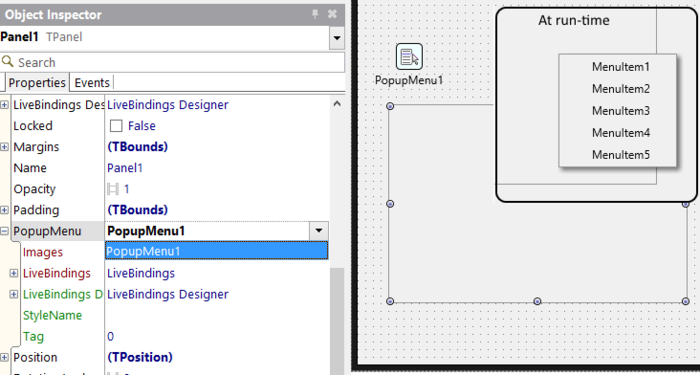Select the Opacity property name
This screenshot has width=700, height=375.
tap(34, 189)
